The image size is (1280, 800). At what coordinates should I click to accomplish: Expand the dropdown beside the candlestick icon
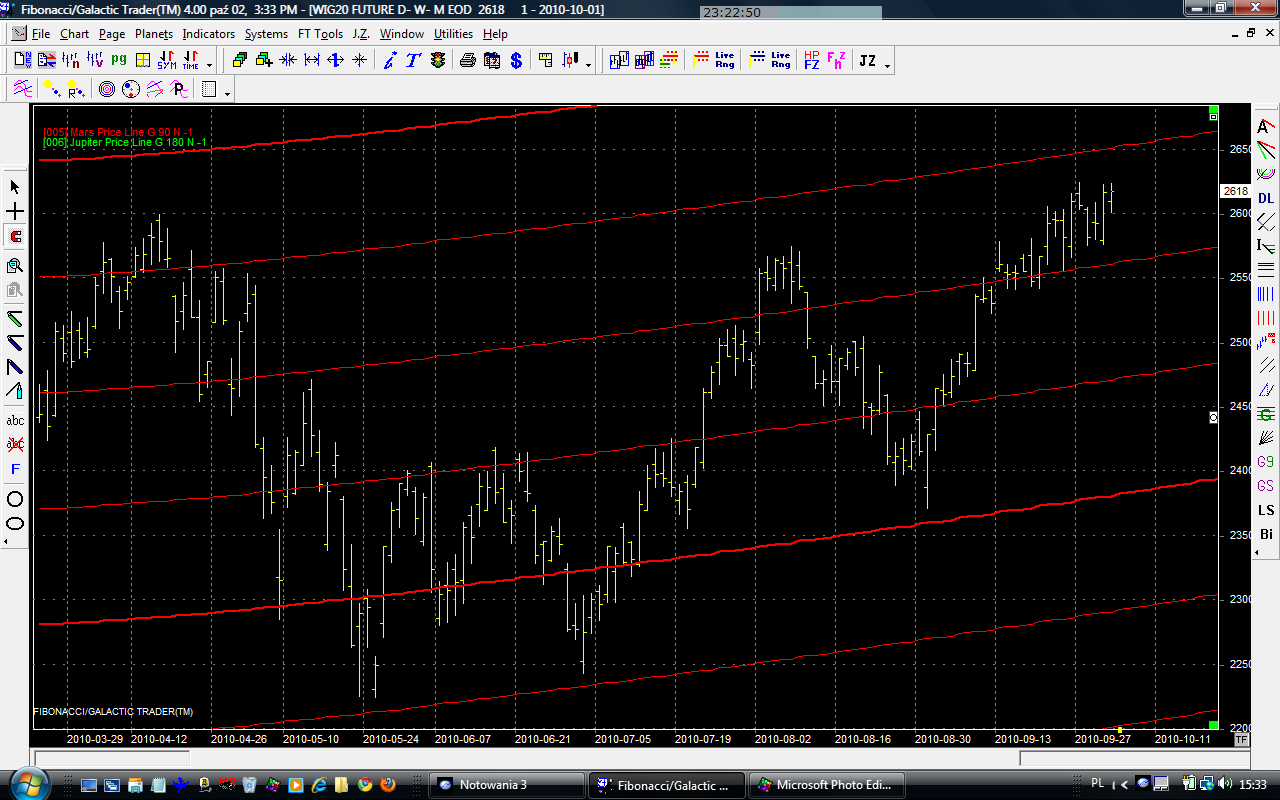[x=589, y=65]
